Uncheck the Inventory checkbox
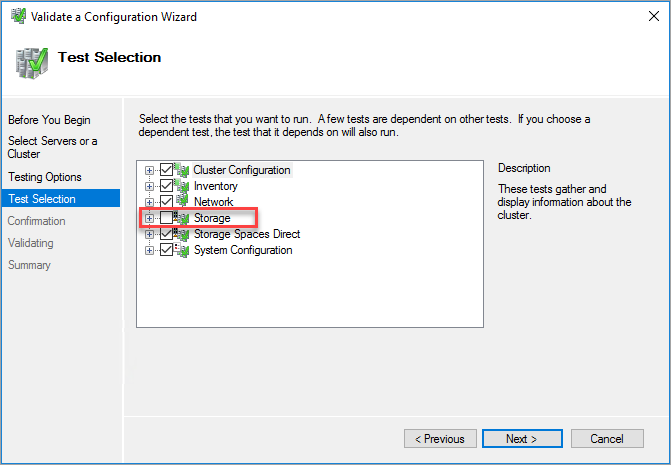Screen dimensions: 671x465 click(x=166, y=186)
